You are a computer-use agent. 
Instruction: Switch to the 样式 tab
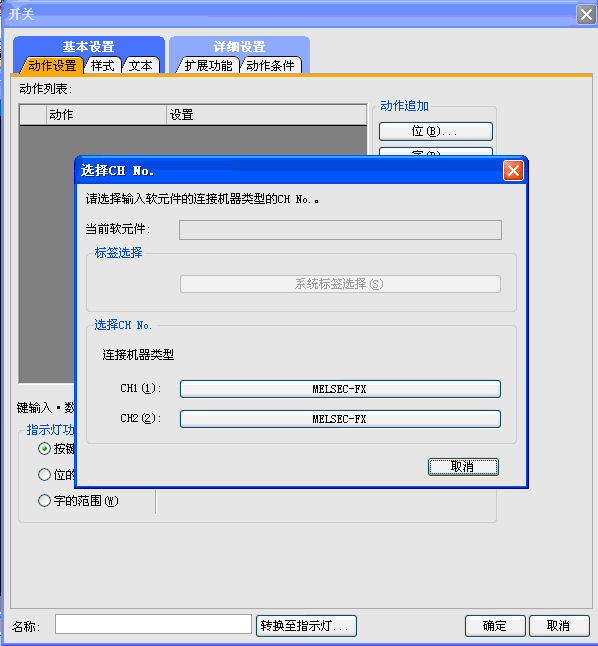point(103,66)
